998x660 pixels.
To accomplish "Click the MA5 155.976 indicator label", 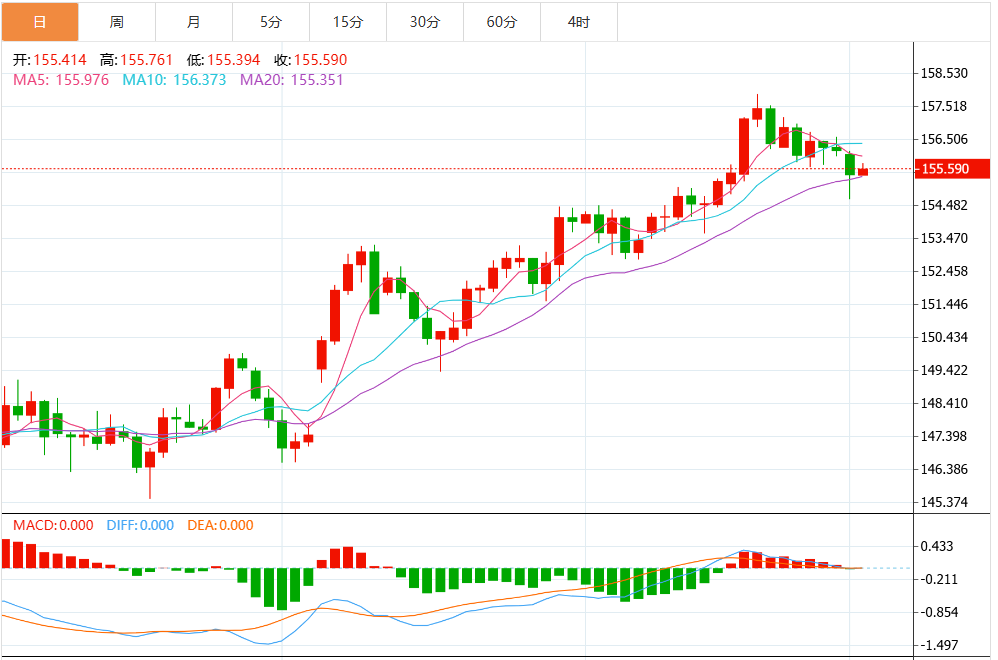I will click(x=61, y=80).
